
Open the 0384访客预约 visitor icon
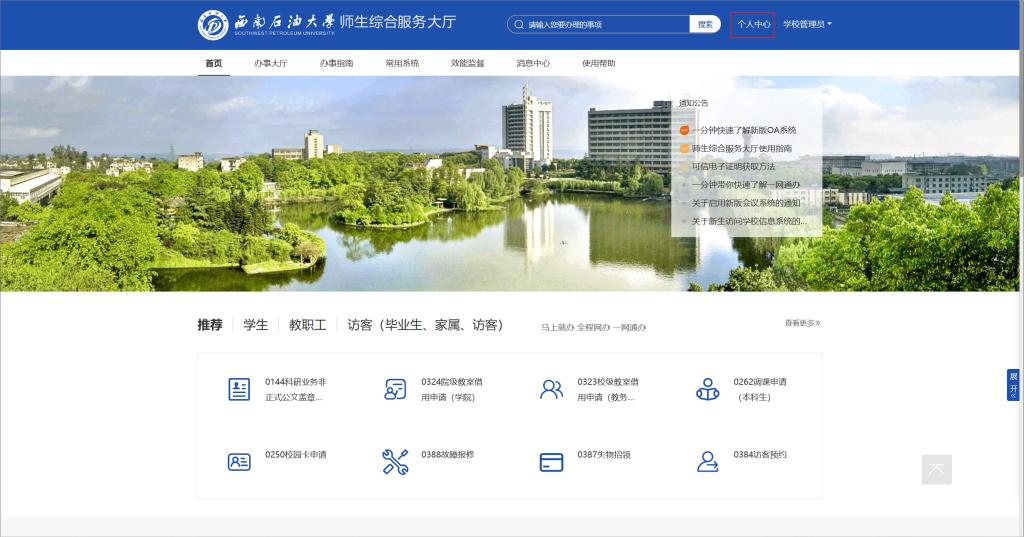tap(707, 462)
